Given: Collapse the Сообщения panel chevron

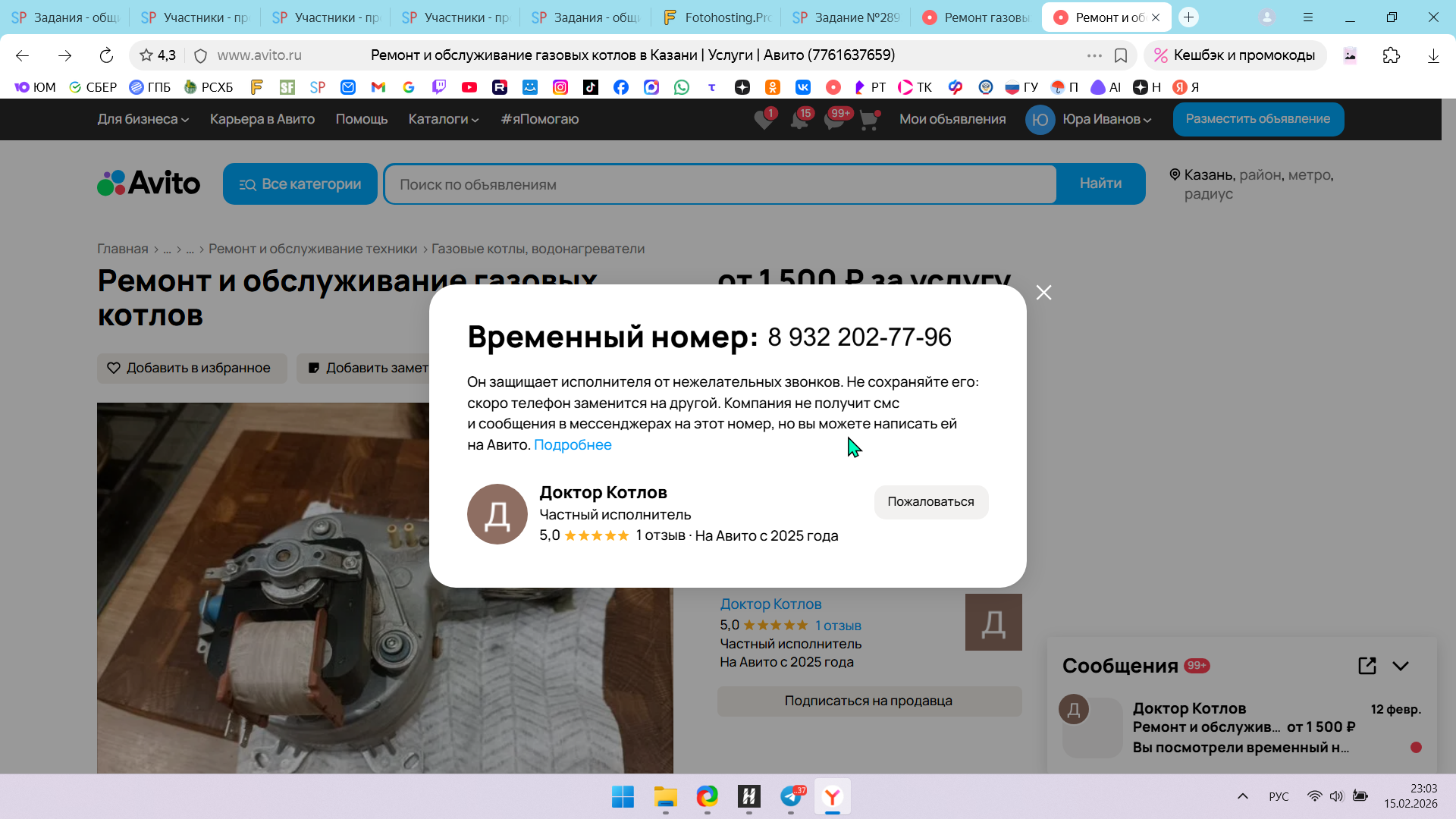Looking at the screenshot, I should click(x=1401, y=666).
